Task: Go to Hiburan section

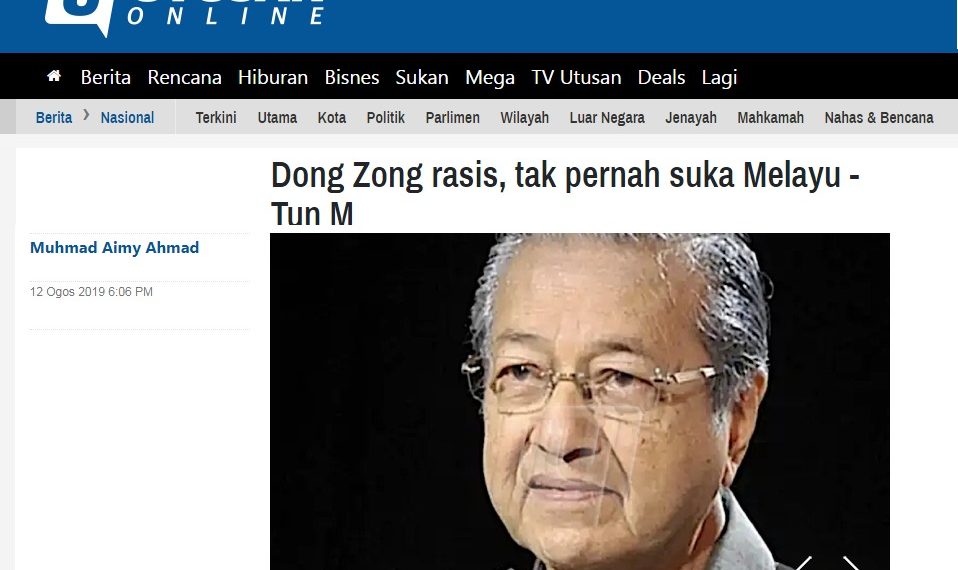Action: pos(273,77)
